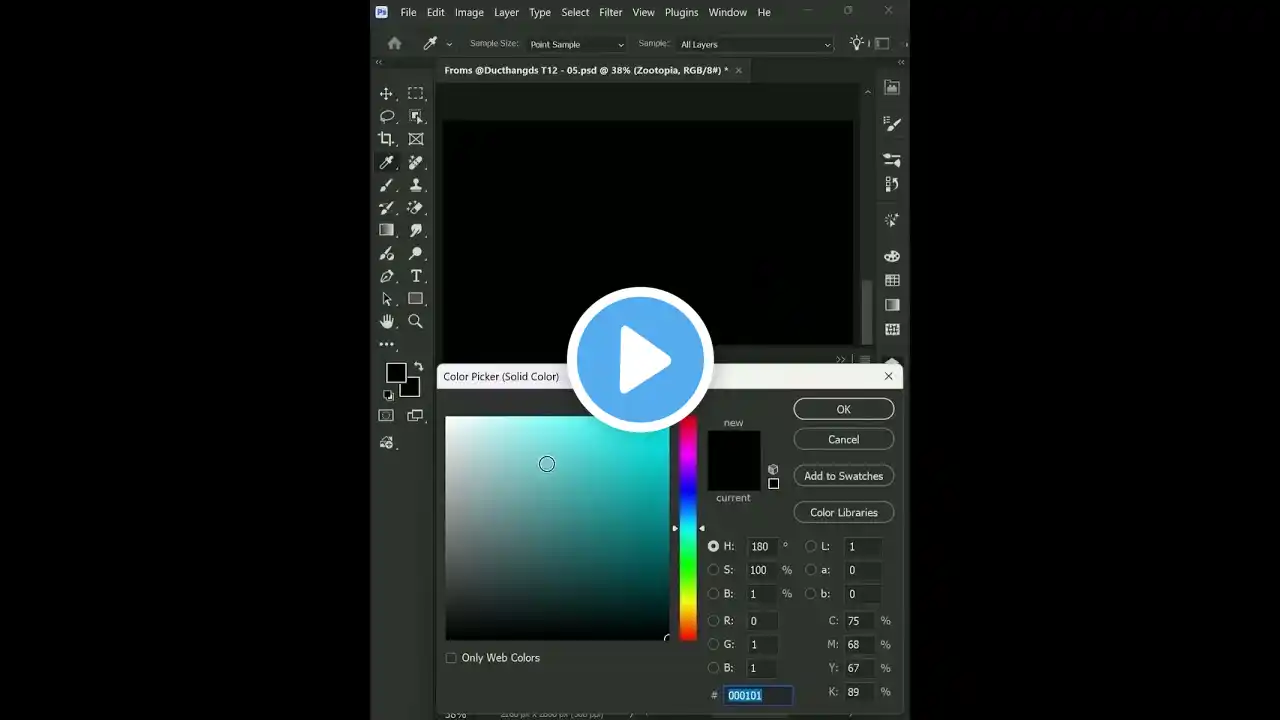Select the Object Selection tool

coord(416,117)
